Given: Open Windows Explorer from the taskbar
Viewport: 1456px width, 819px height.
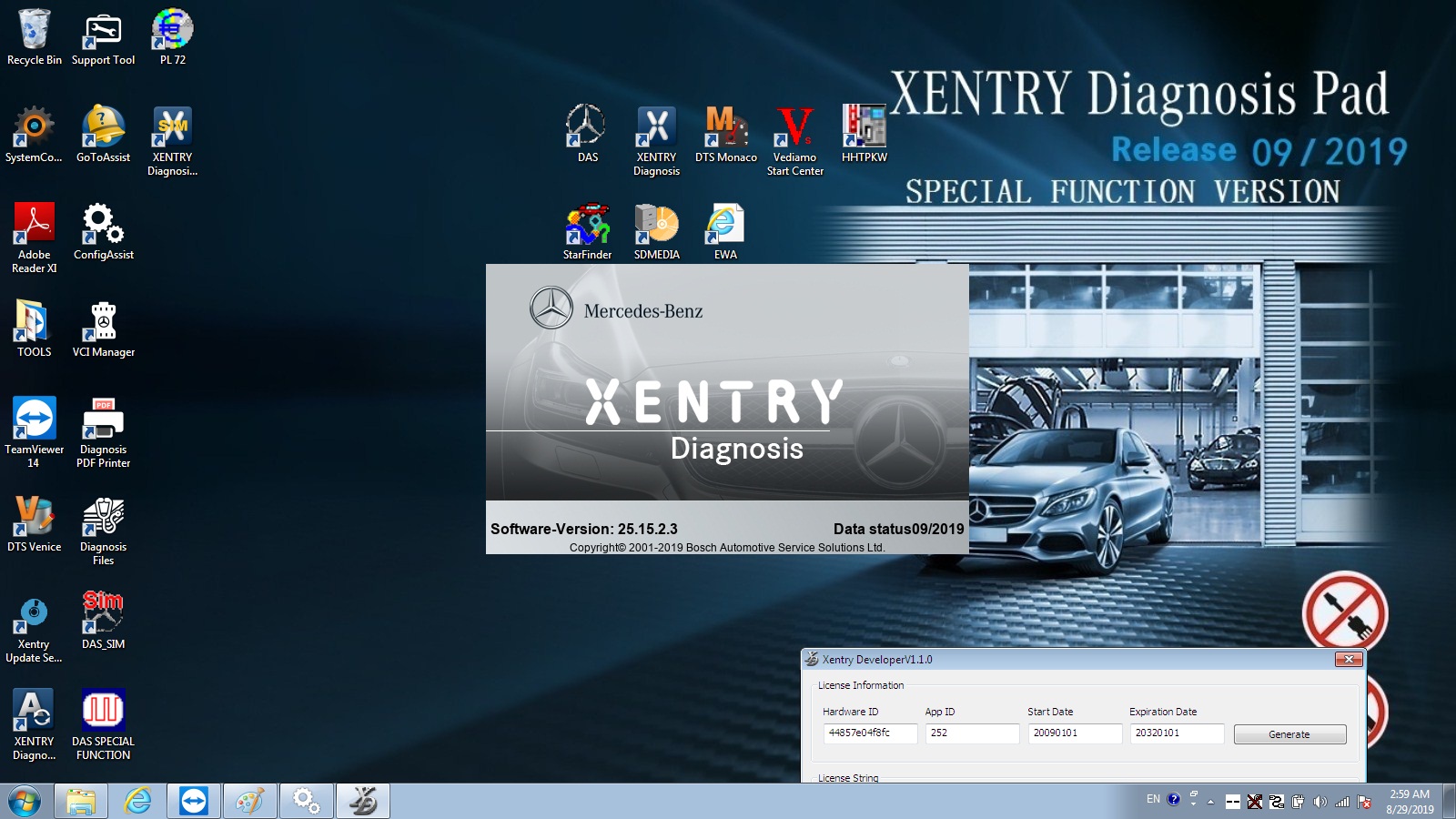Looking at the screenshot, I should click(81, 802).
